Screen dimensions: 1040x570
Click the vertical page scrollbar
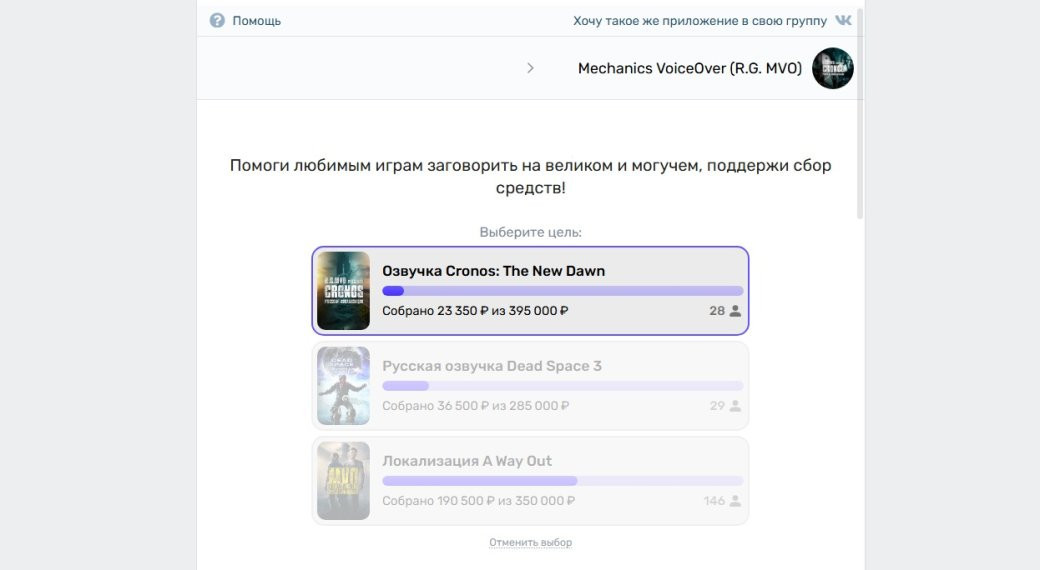pyautogui.click(x=860, y=110)
